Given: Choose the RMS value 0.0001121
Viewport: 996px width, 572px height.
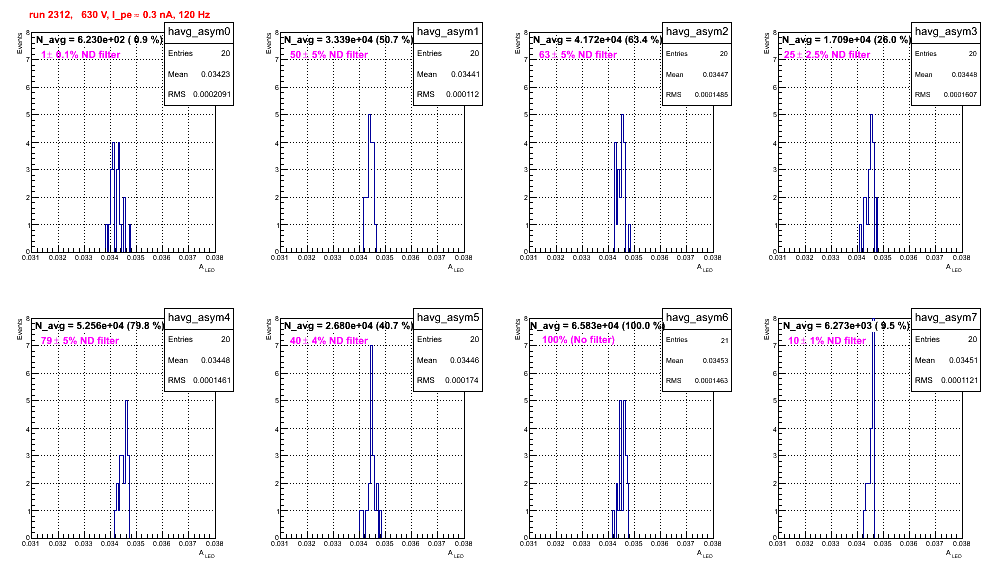Looking at the screenshot, I should pos(959,380).
